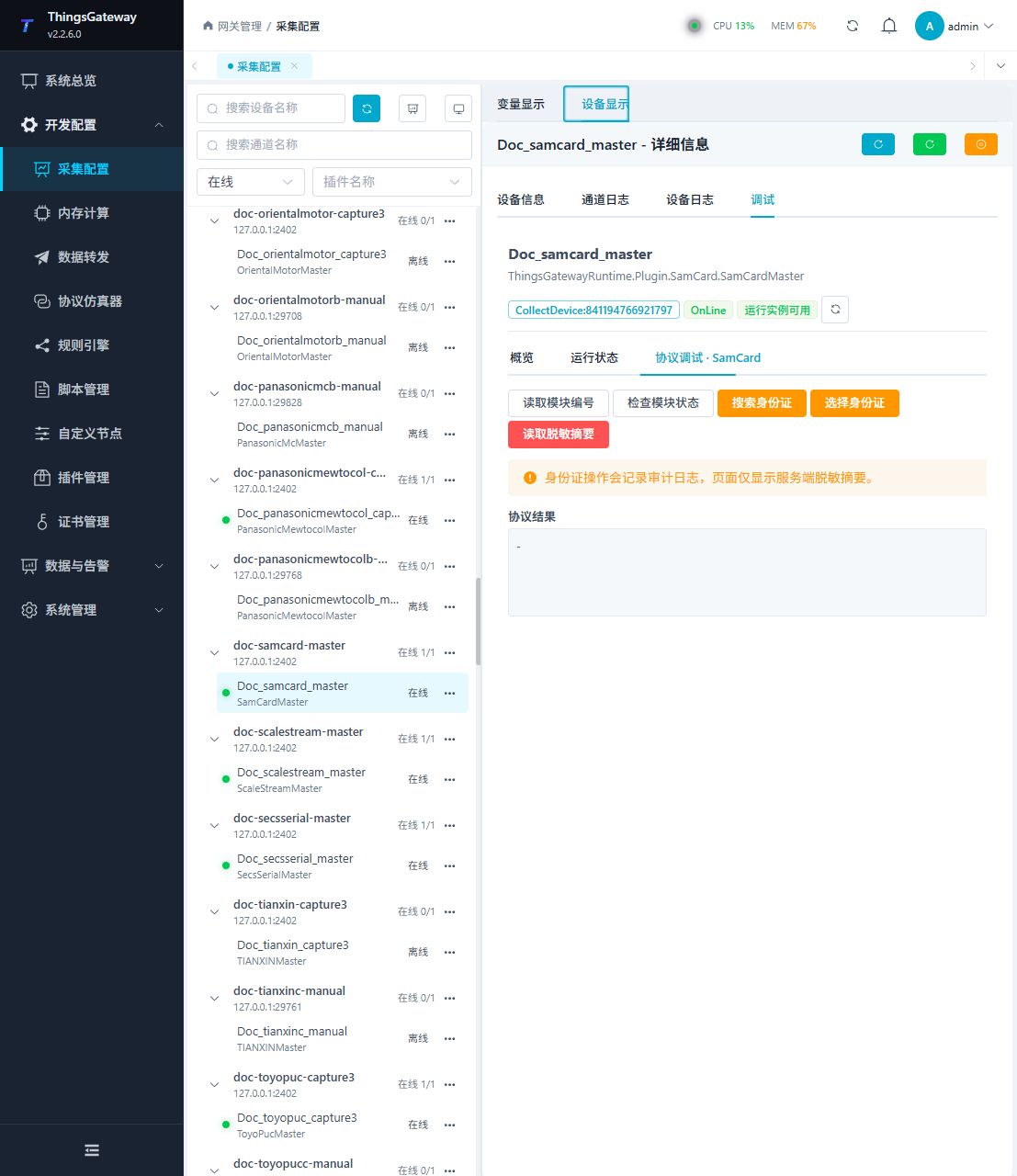This screenshot has height=1176, width=1017.
Task: Click the 搜索设备名称 search field
Action: (271, 108)
